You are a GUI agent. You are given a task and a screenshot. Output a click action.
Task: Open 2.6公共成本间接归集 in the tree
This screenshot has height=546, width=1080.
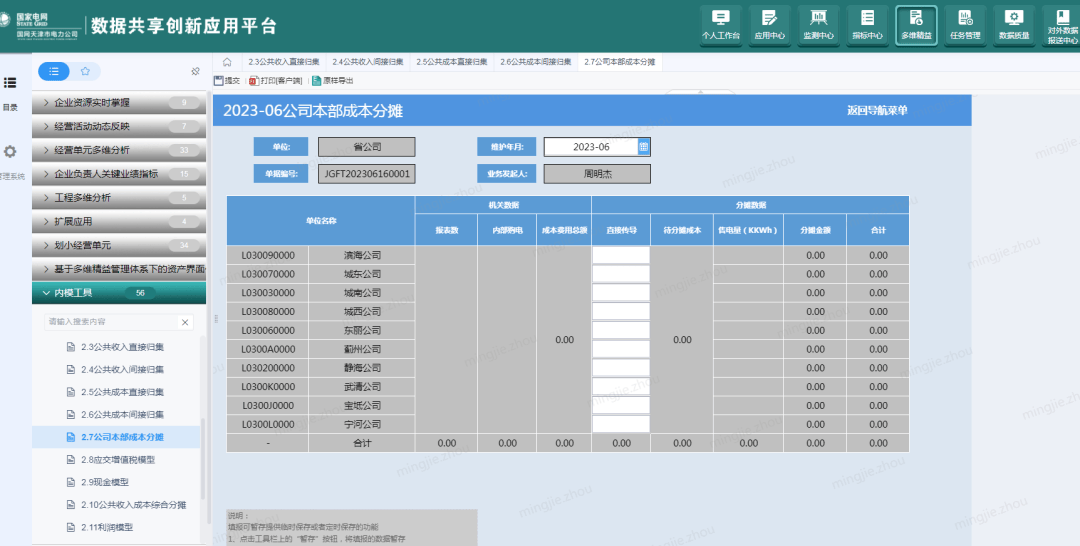point(122,414)
